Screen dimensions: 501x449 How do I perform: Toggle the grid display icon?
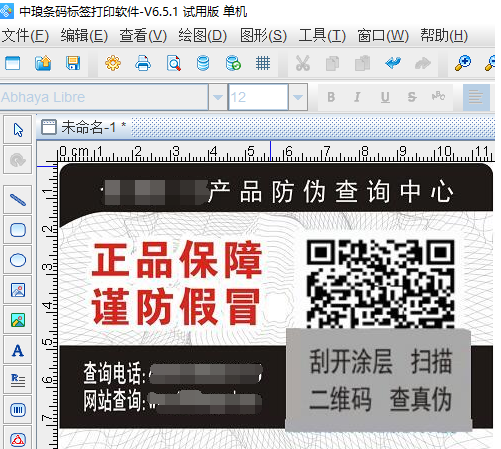(263, 63)
